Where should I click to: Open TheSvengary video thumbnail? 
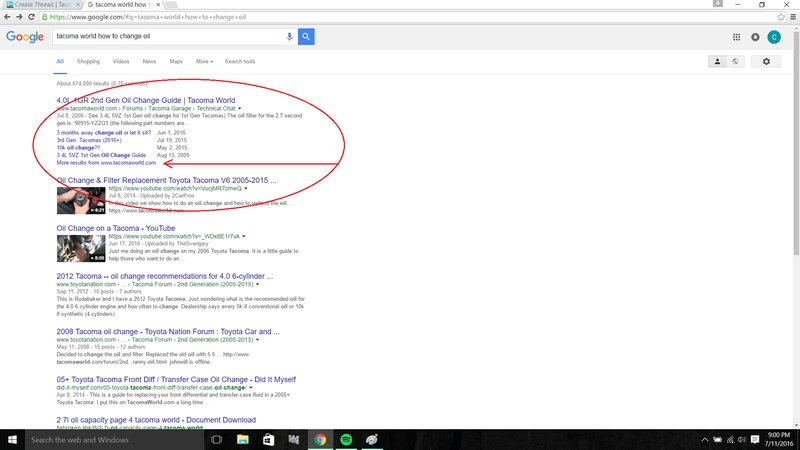81,248
